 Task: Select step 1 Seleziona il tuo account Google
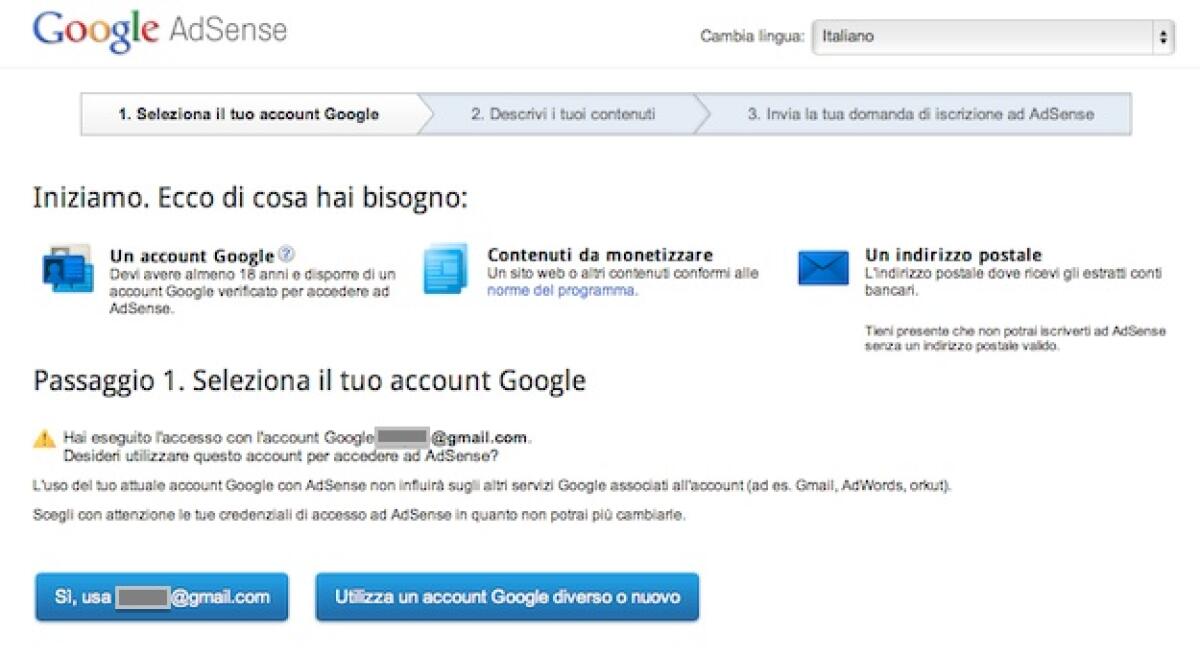click(x=248, y=114)
